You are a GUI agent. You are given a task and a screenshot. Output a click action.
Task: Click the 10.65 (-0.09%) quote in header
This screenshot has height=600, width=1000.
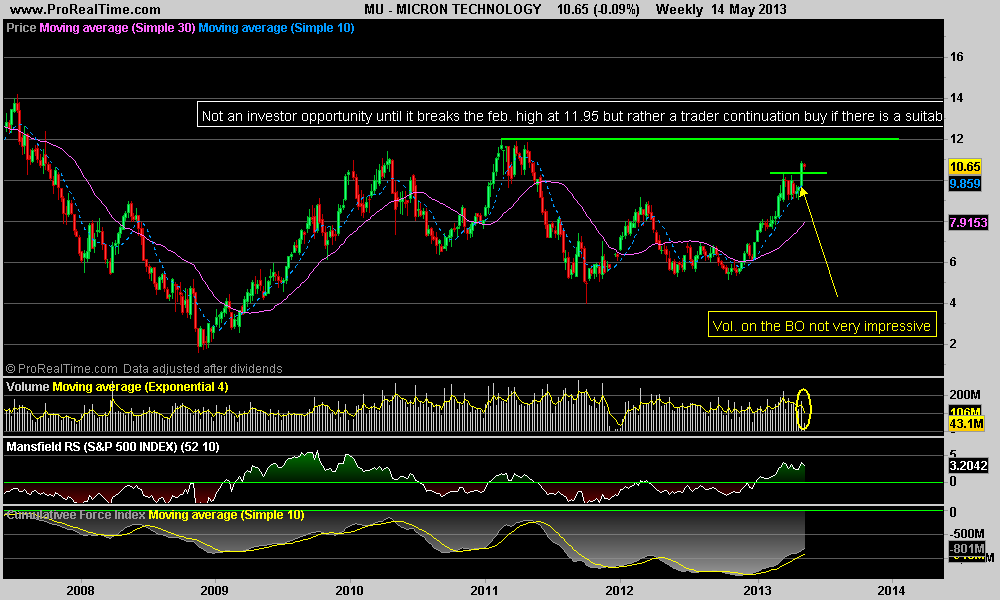point(598,10)
